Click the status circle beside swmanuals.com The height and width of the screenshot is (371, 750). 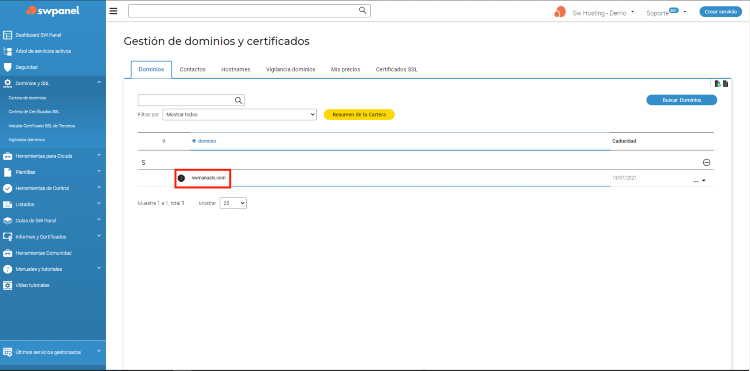point(181,178)
